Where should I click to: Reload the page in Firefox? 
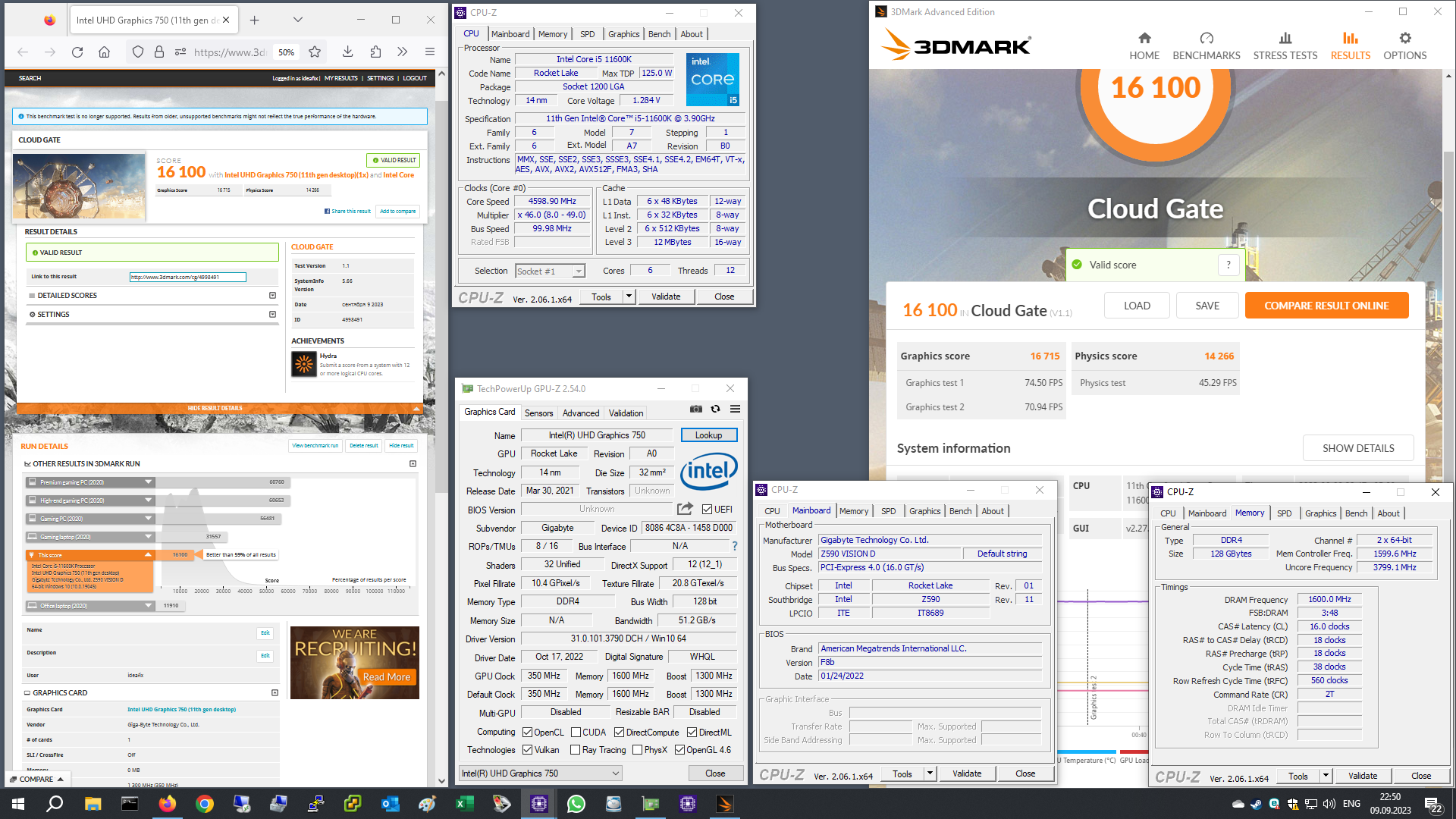(x=77, y=52)
